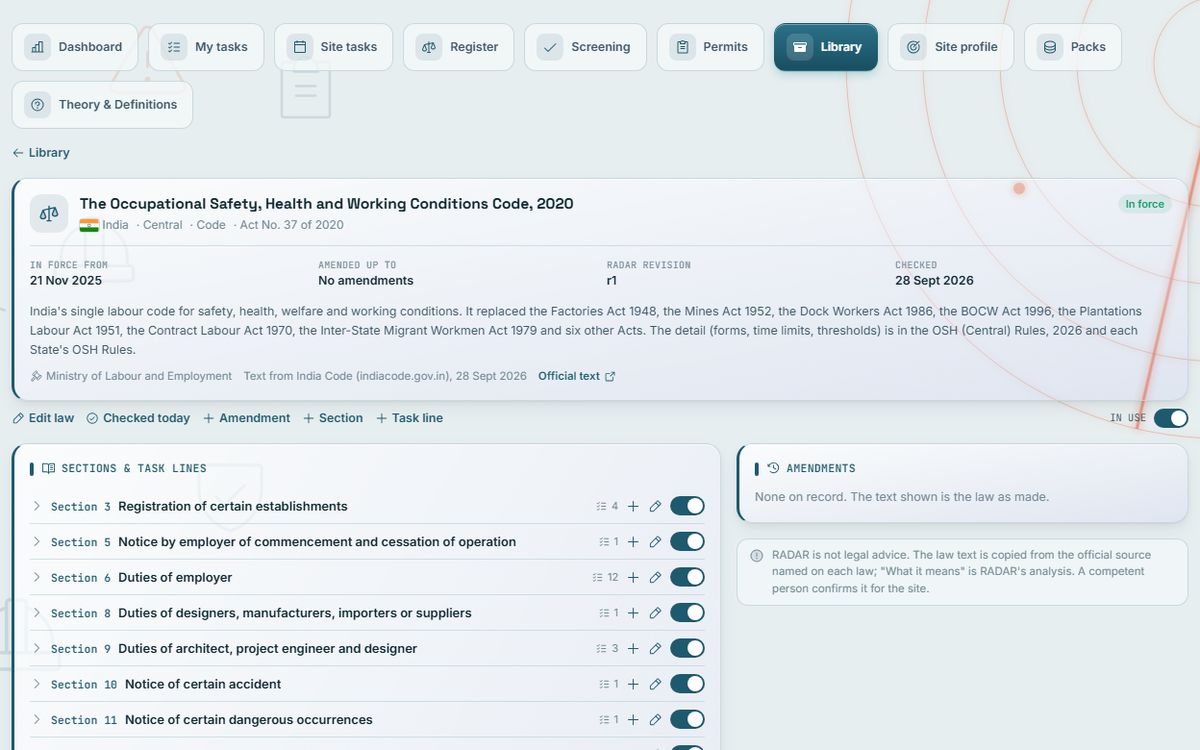Disable the Section 9 toggle
The width and height of the screenshot is (1200, 750).
pos(688,648)
